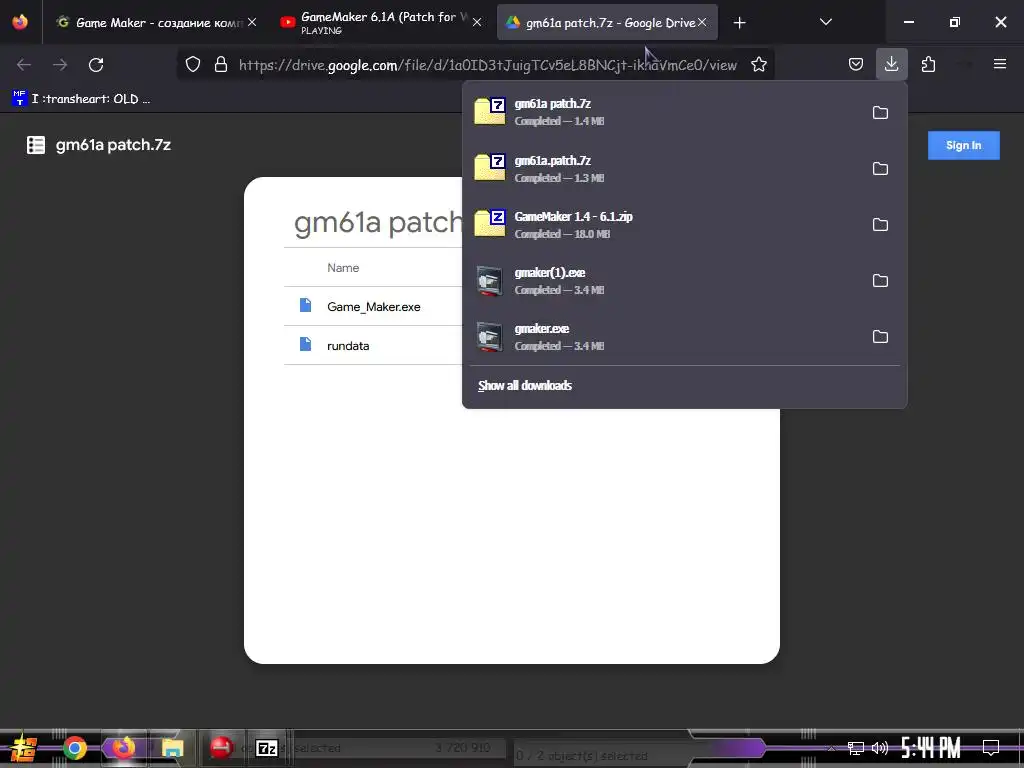
Task: Switch to Firefox in taskbar
Action: [123, 748]
